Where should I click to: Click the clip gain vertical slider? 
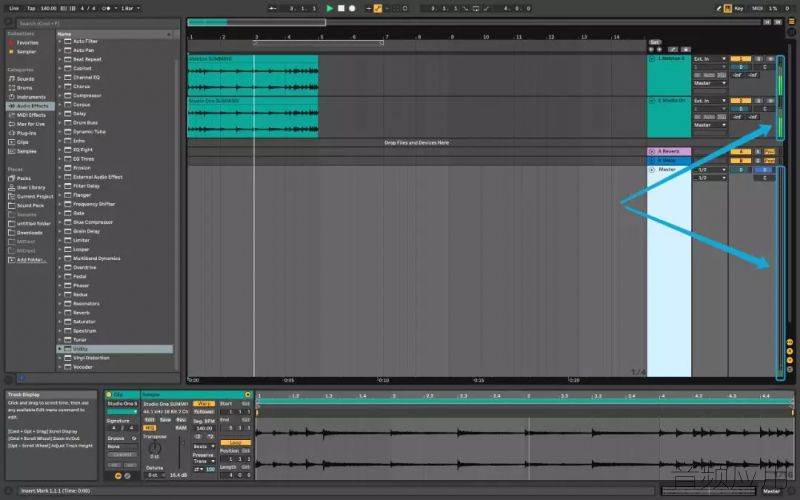(179, 453)
